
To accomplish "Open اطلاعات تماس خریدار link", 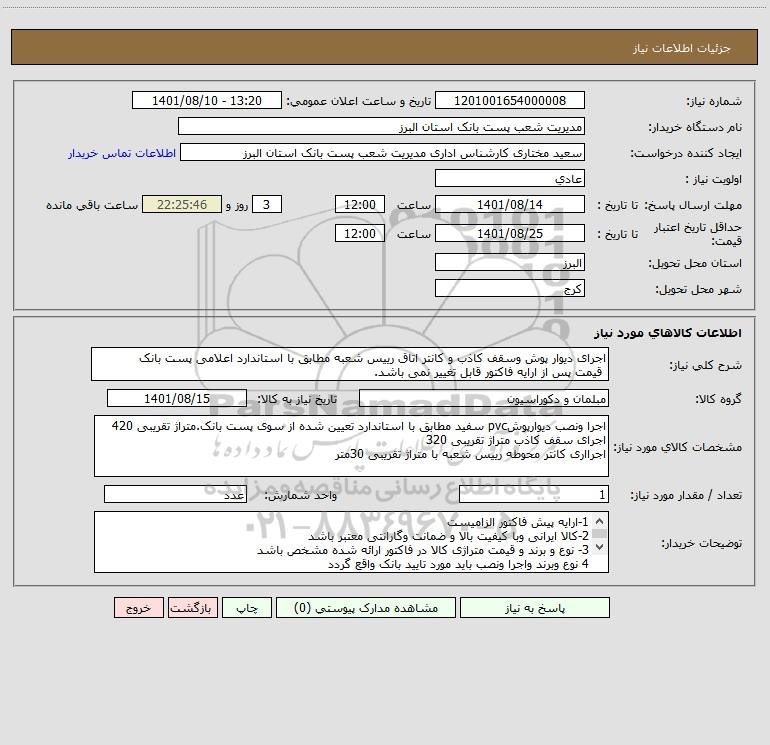I will click(122, 153).
